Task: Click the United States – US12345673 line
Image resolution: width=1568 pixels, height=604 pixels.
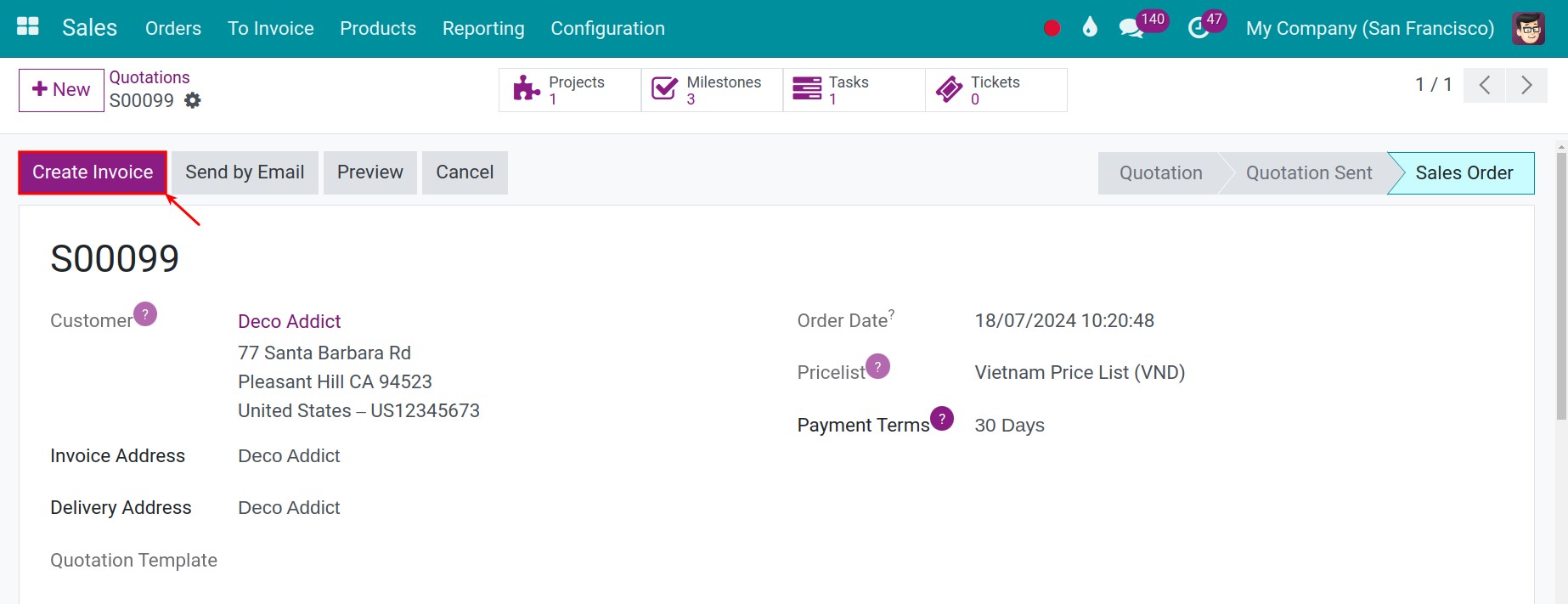Action: pyautogui.click(x=358, y=411)
